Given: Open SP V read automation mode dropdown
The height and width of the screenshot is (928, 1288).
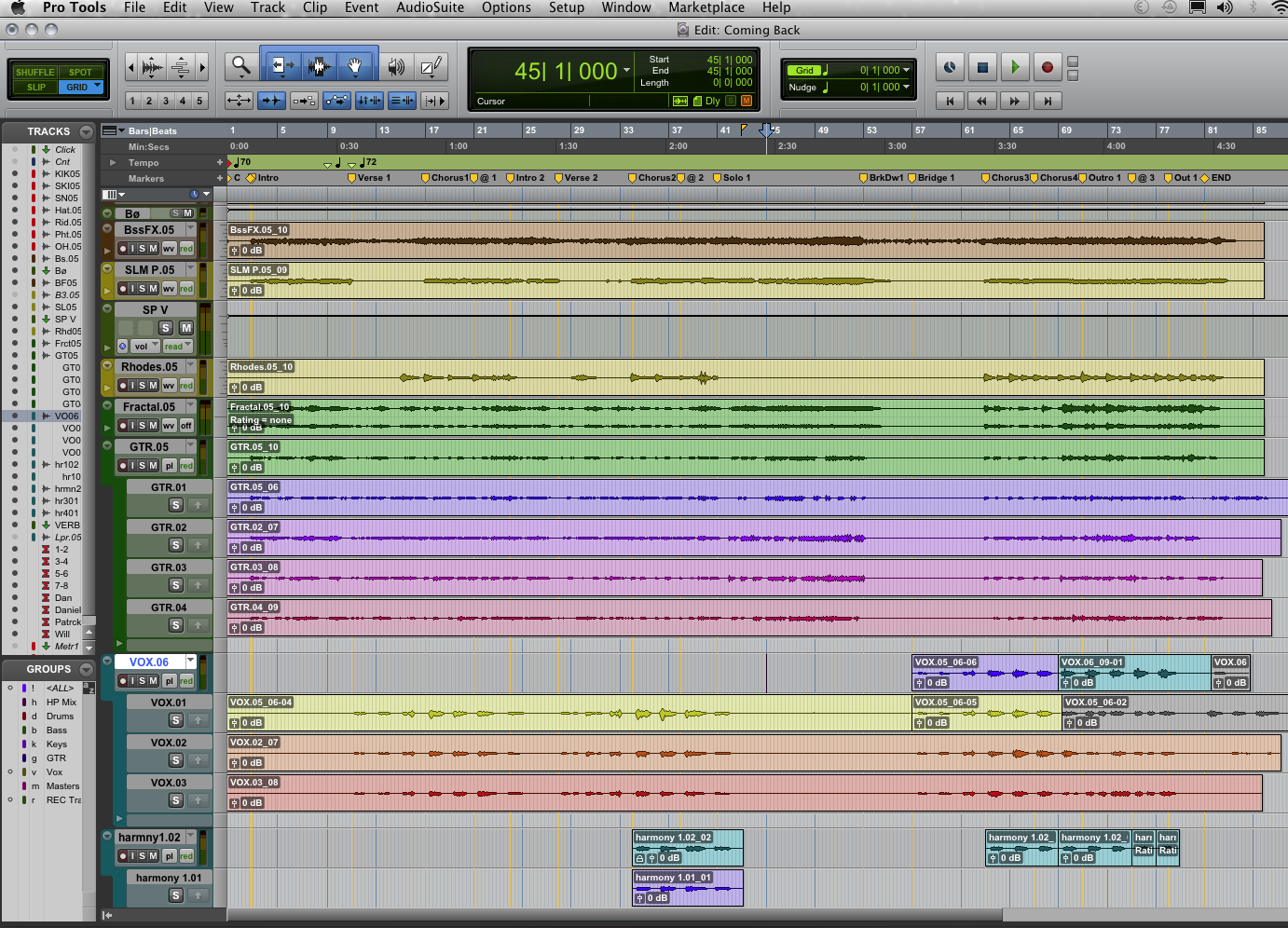Looking at the screenshot, I should pyautogui.click(x=177, y=346).
